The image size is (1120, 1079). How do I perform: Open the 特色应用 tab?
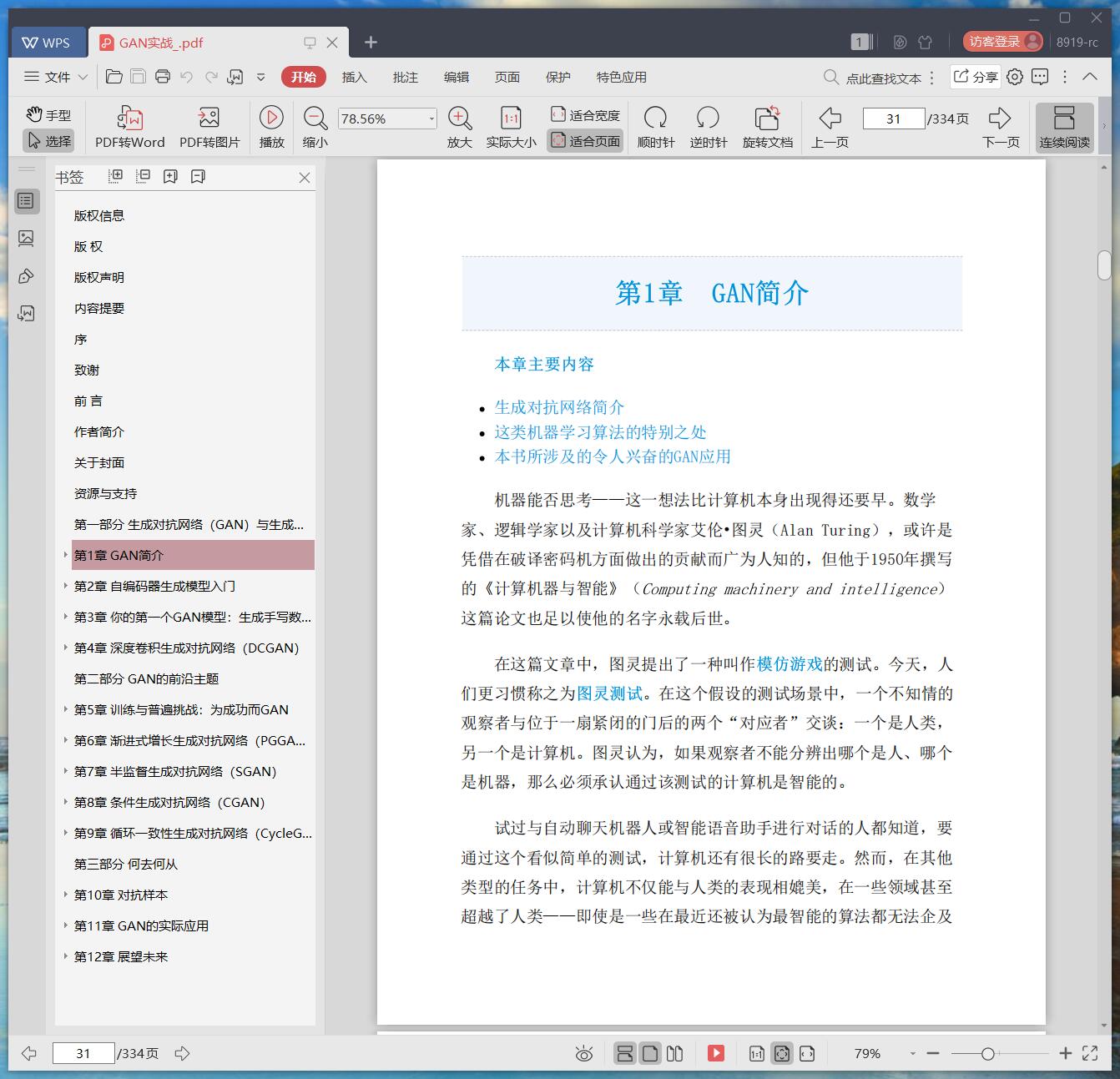pos(622,77)
